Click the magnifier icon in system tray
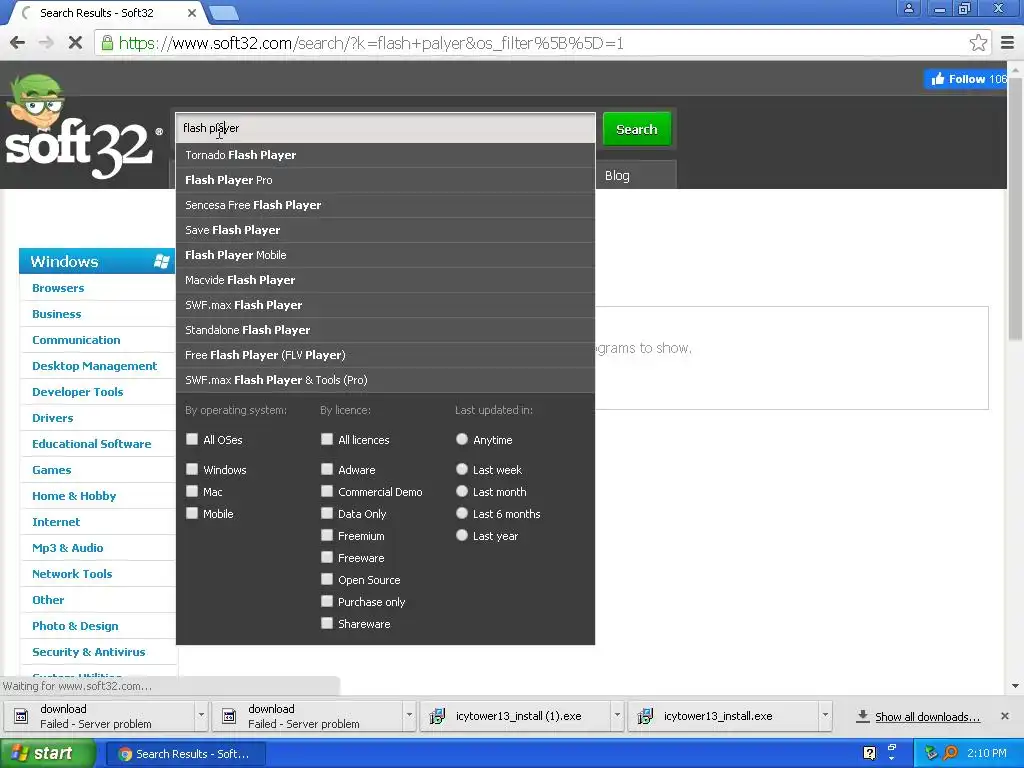1024x768 pixels. click(950, 754)
